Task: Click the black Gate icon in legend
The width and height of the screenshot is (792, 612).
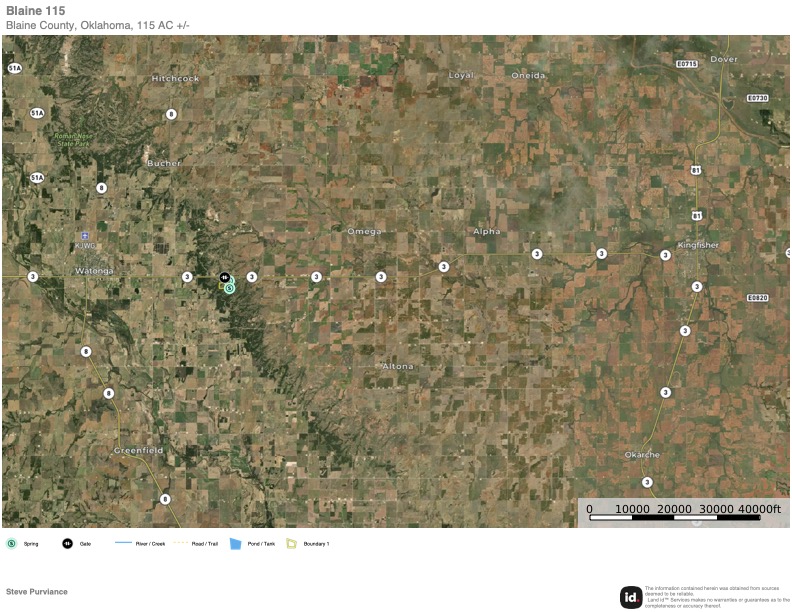Action: (x=67, y=543)
